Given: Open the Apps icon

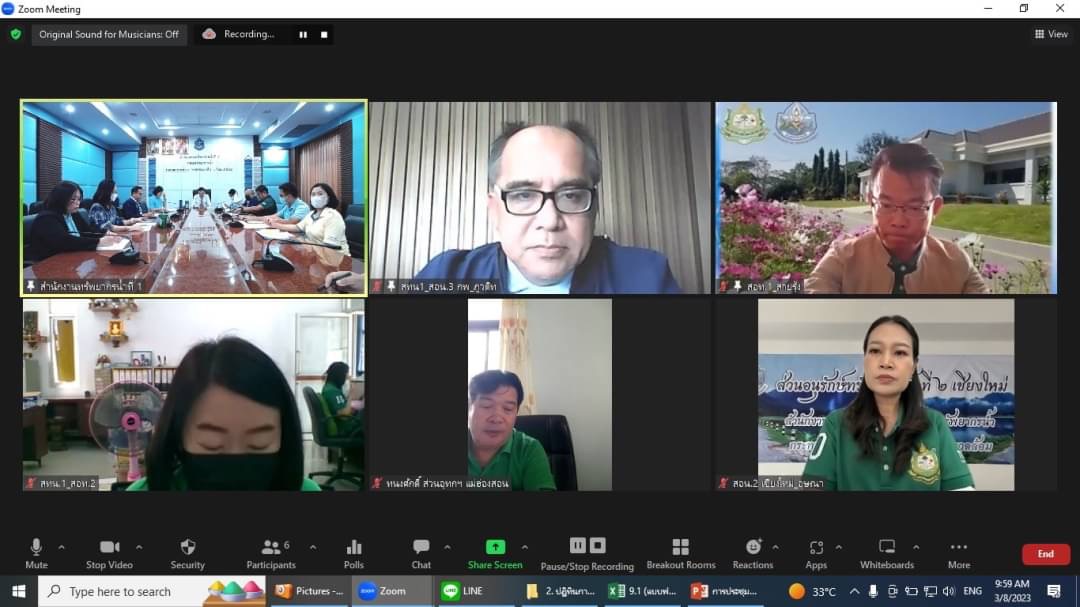Looking at the screenshot, I should [x=816, y=554].
